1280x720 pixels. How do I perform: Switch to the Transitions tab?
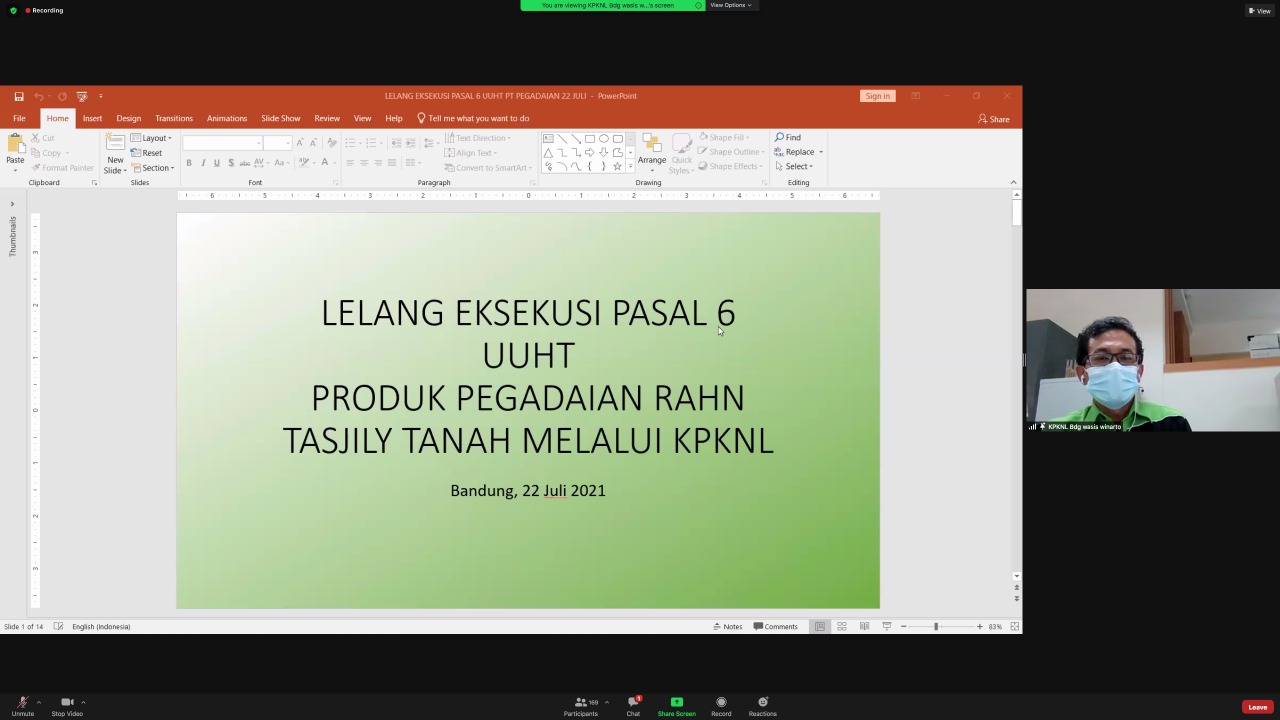coord(174,118)
